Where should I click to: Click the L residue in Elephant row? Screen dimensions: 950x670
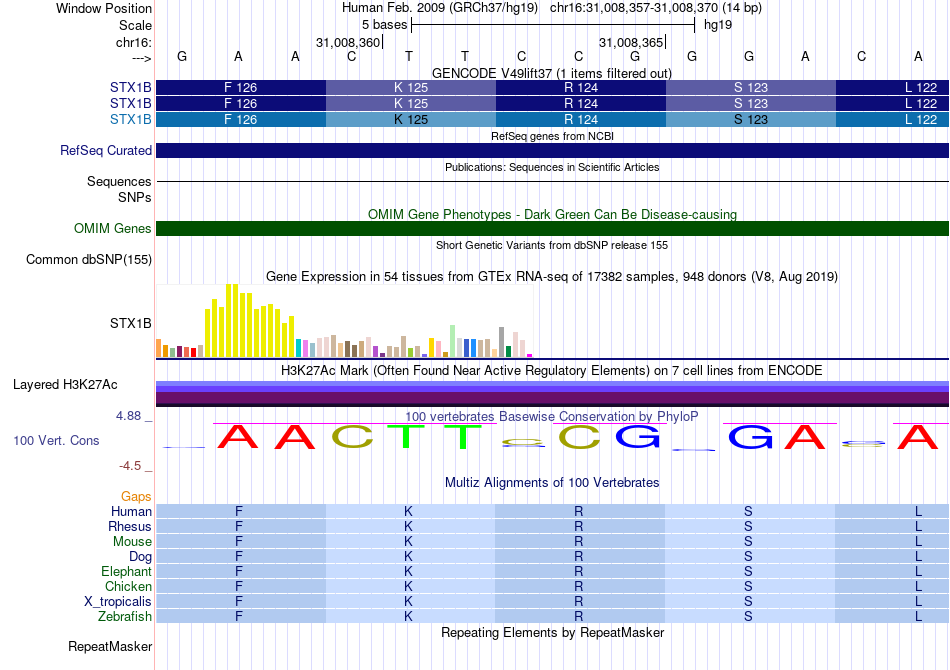point(918,571)
